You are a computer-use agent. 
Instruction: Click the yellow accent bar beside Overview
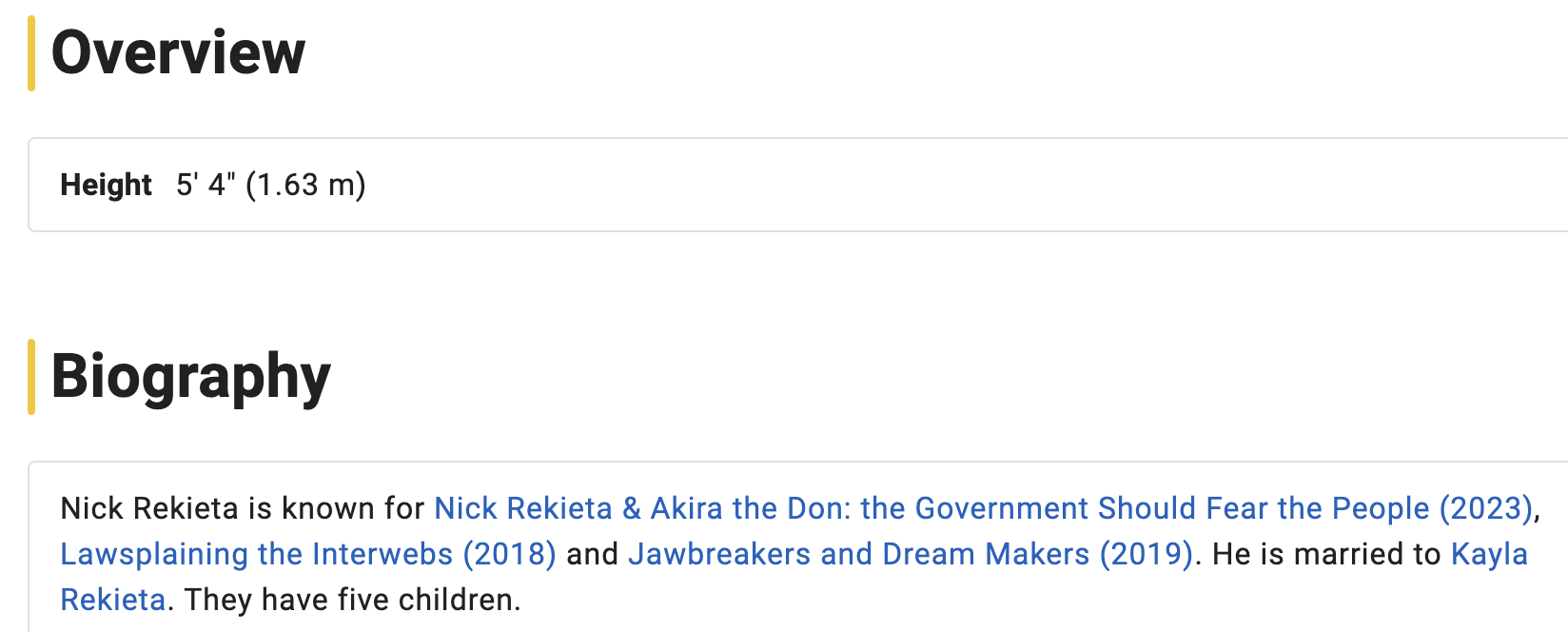coord(31,53)
